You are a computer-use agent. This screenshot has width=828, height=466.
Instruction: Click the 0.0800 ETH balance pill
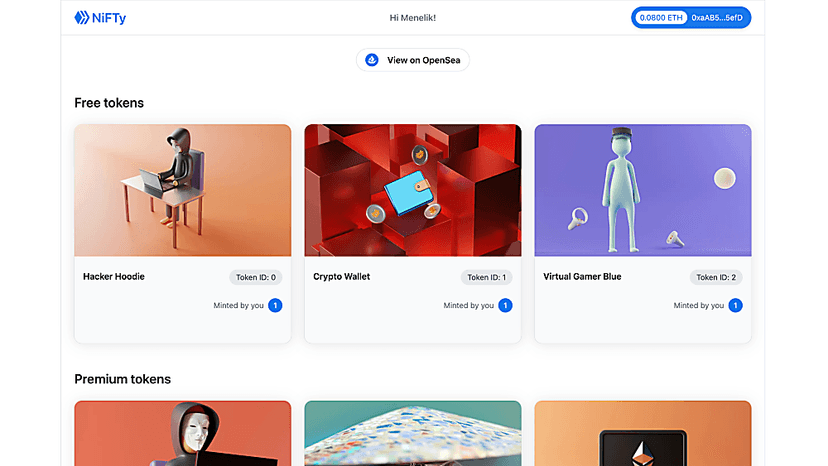tap(661, 18)
